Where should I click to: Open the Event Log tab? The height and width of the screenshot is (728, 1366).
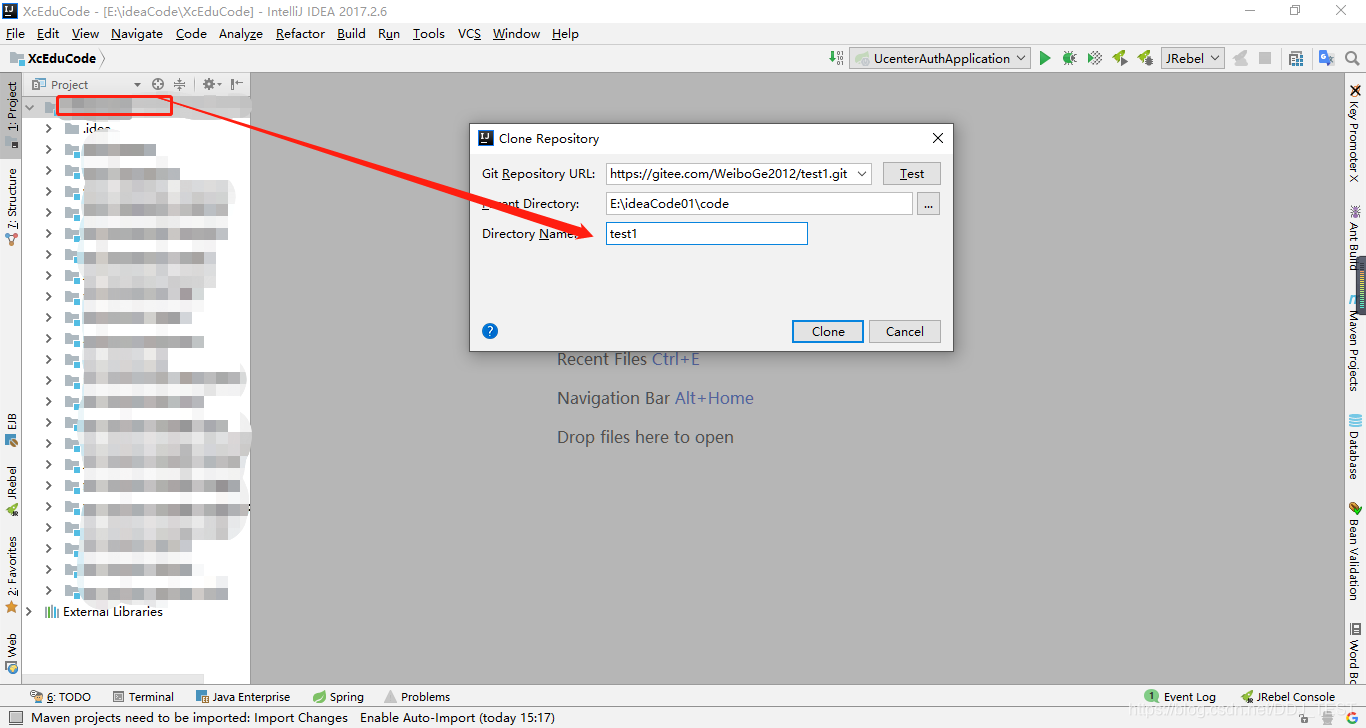(1181, 697)
